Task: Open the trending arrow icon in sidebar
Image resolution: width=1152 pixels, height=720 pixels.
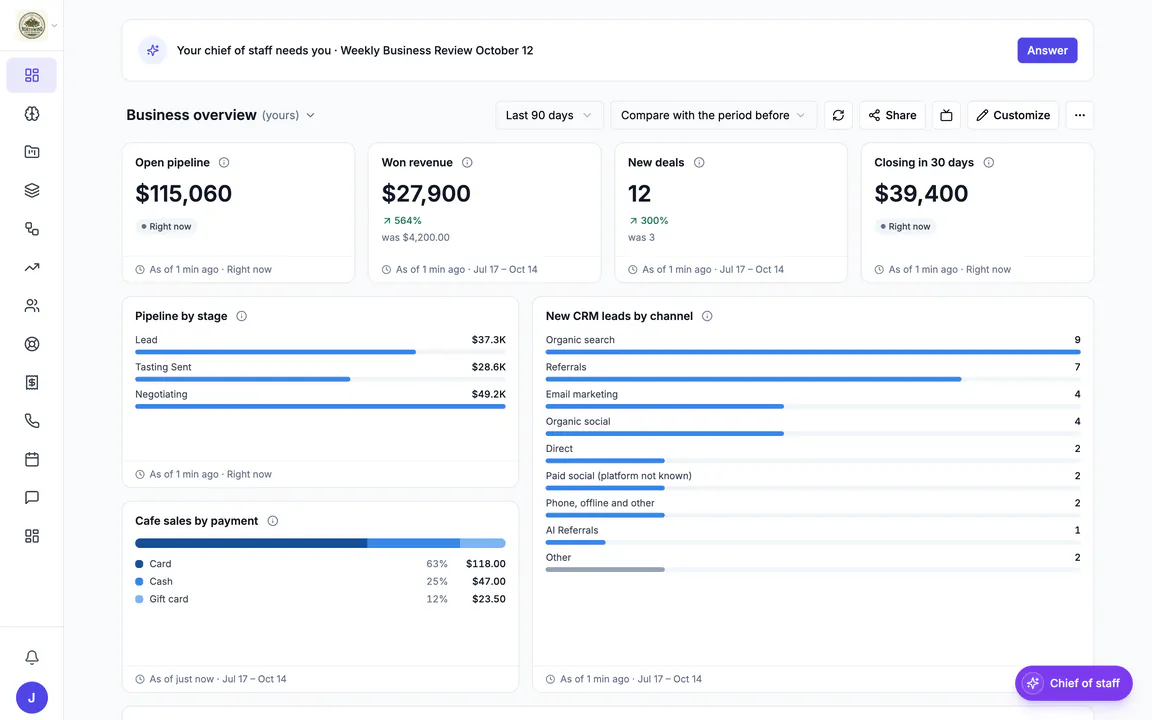Action: 32,267
